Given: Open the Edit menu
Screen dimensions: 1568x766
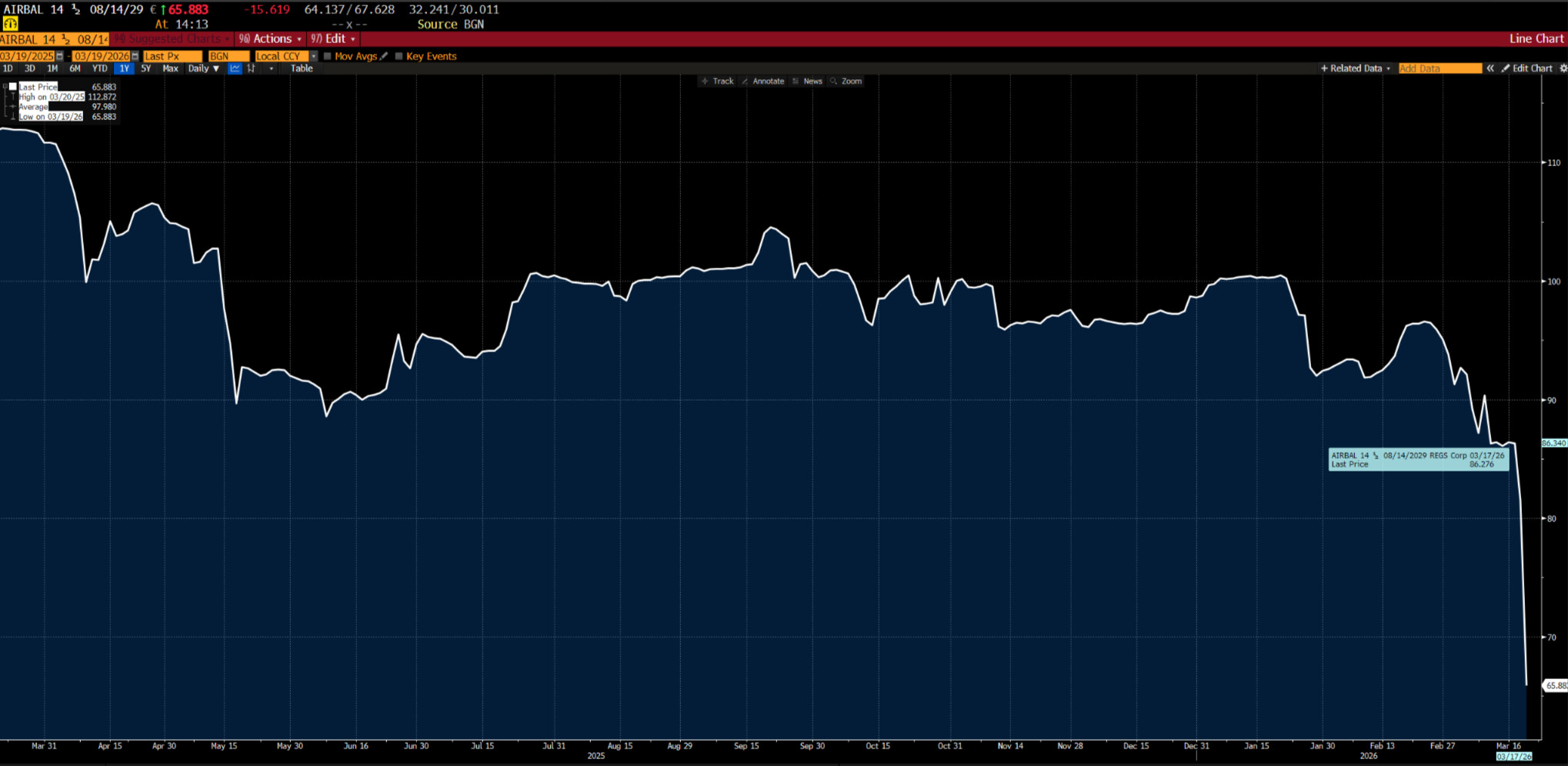Looking at the screenshot, I should click(335, 38).
